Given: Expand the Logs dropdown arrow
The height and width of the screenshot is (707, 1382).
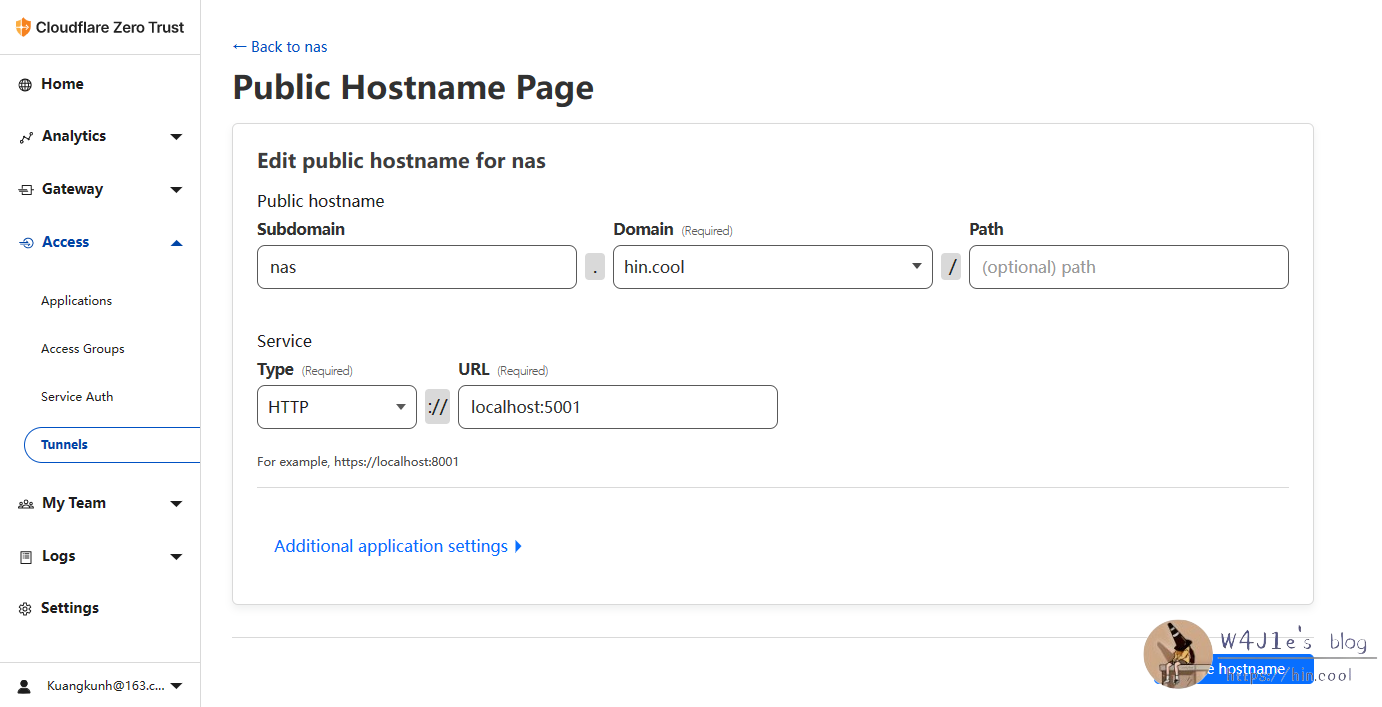Looking at the screenshot, I should [x=176, y=556].
